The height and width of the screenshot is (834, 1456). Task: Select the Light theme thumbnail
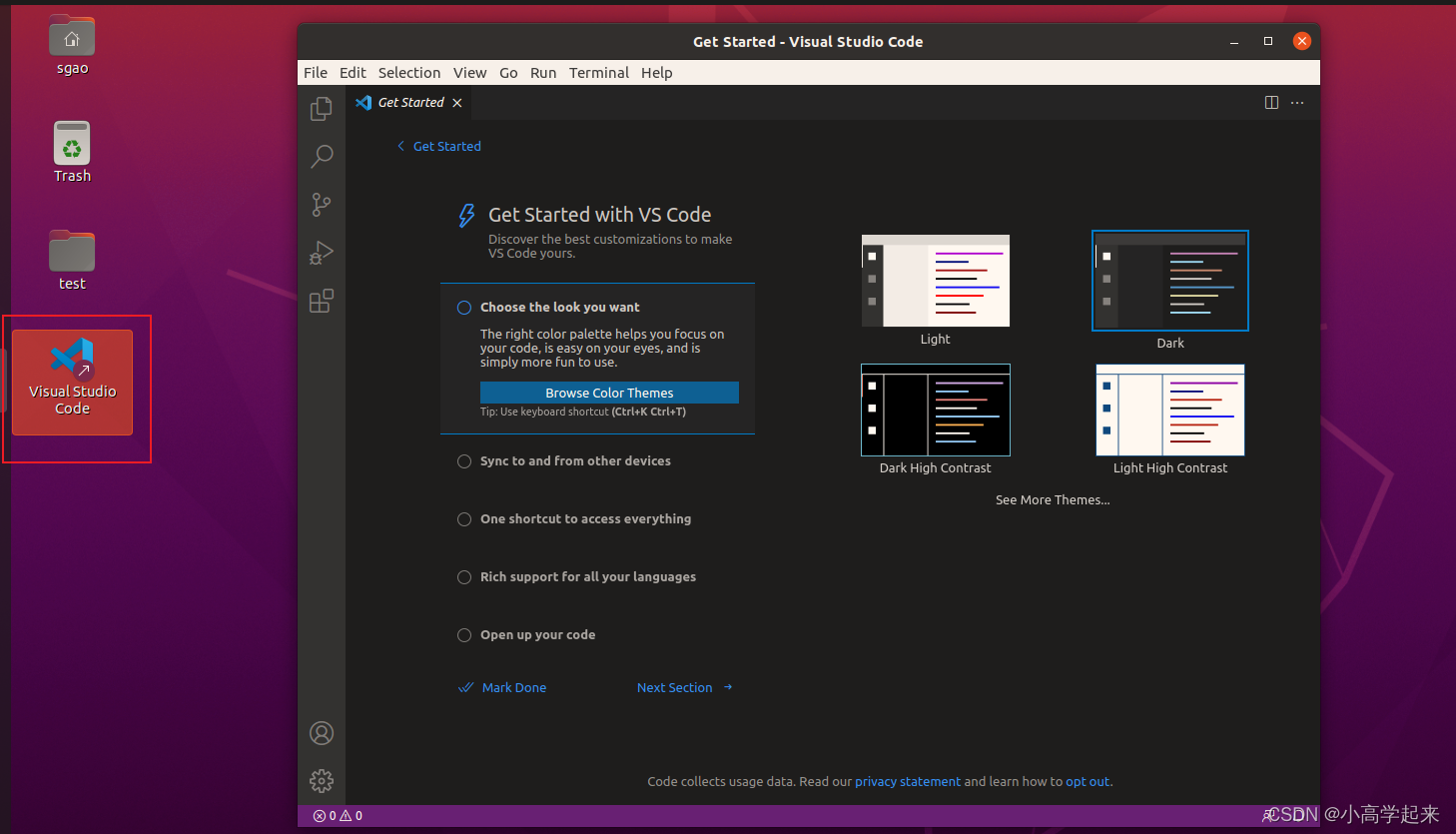(x=936, y=281)
